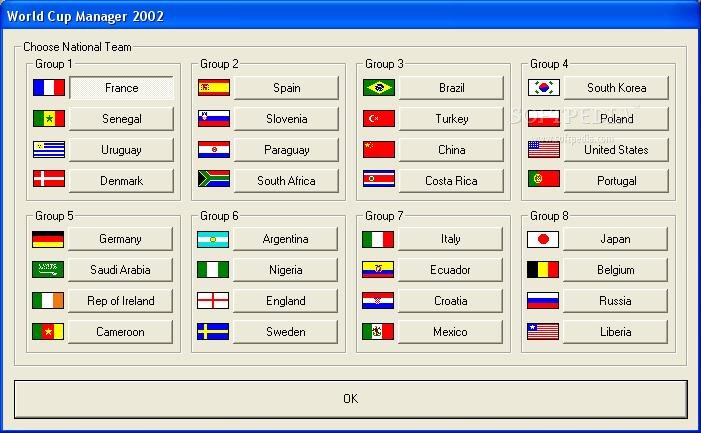This screenshot has width=701, height=433.
Task: Select the Senegal team button
Action: 122,118
